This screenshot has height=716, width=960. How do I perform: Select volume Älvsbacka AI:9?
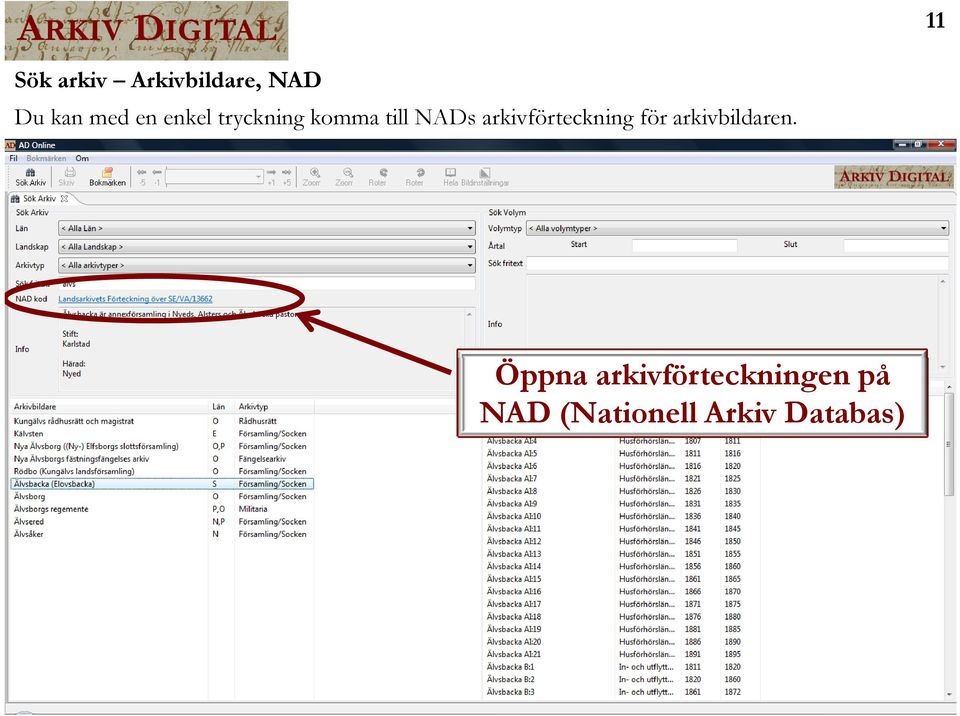pyautogui.click(x=621, y=504)
